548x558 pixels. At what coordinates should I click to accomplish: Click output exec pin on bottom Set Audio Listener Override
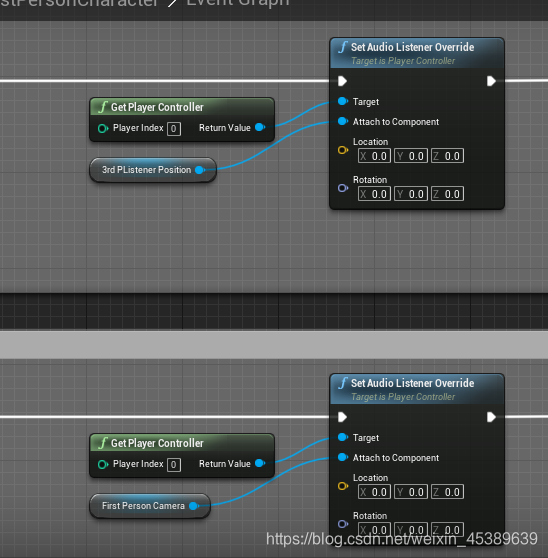(x=491, y=417)
